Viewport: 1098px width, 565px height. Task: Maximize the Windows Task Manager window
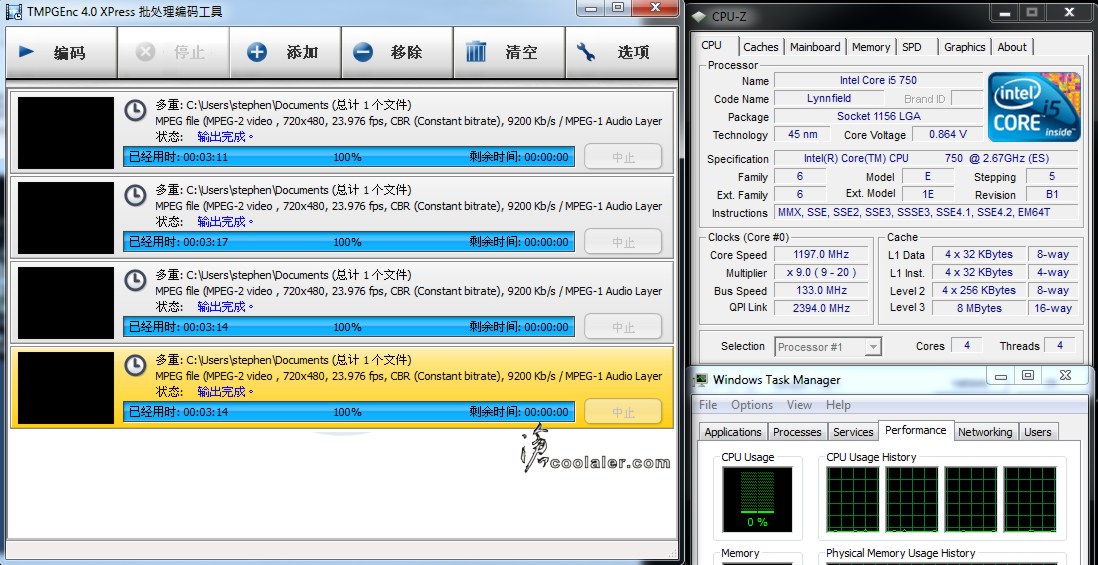pos(1028,375)
